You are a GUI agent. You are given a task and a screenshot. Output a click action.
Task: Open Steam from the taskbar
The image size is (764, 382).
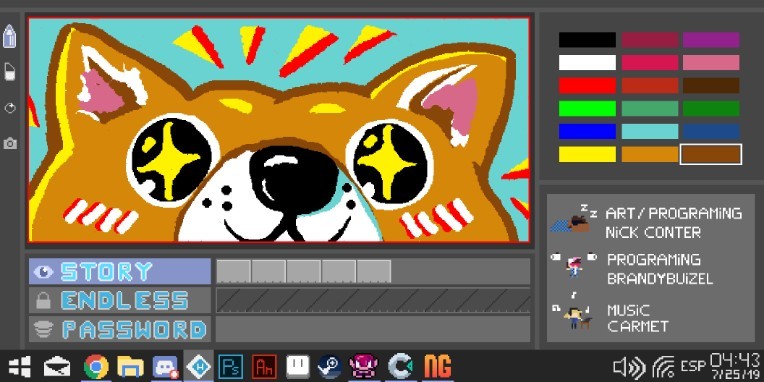point(330,367)
